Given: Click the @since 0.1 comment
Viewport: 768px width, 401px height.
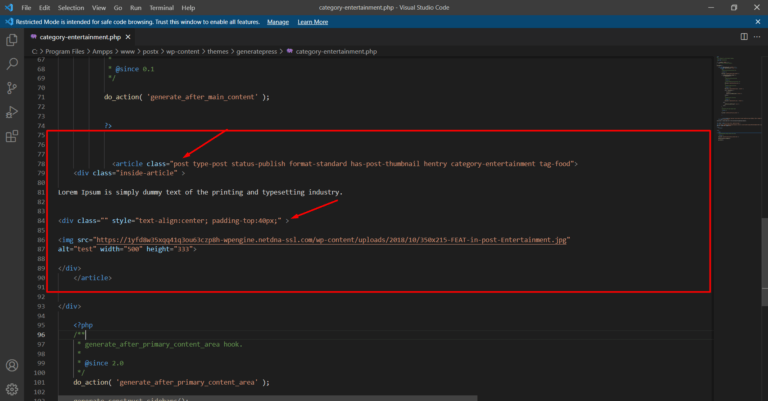Looking at the screenshot, I should pyautogui.click(x=135, y=69).
